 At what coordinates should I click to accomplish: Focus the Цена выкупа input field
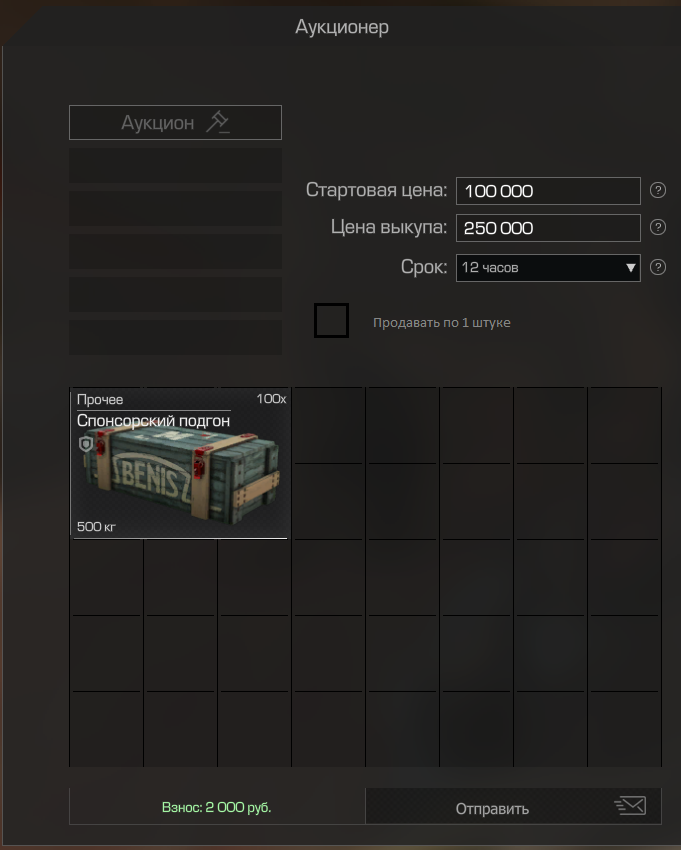[x=548, y=228]
